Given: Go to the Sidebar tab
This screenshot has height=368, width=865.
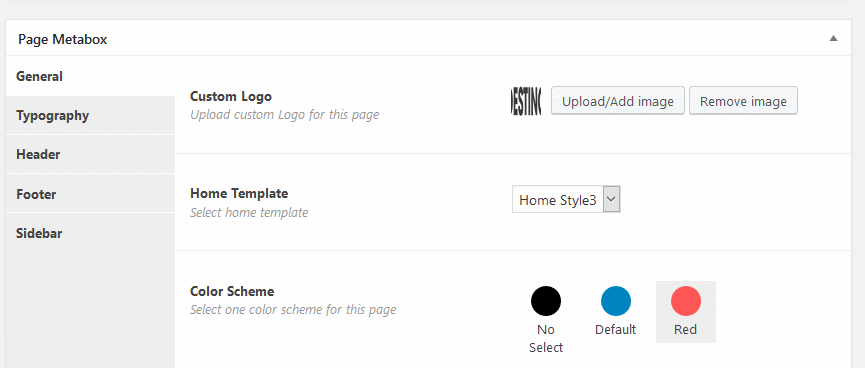Looking at the screenshot, I should click(x=90, y=233).
